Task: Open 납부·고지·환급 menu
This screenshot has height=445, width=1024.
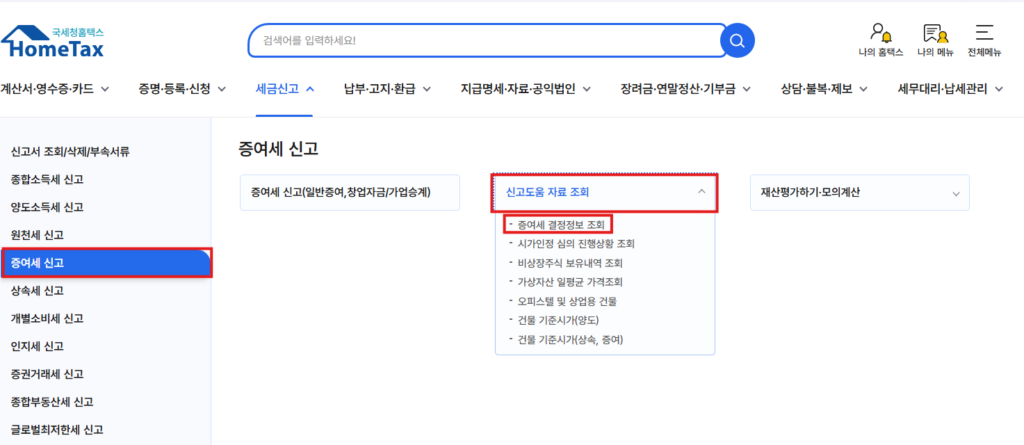Action: coord(387,89)
